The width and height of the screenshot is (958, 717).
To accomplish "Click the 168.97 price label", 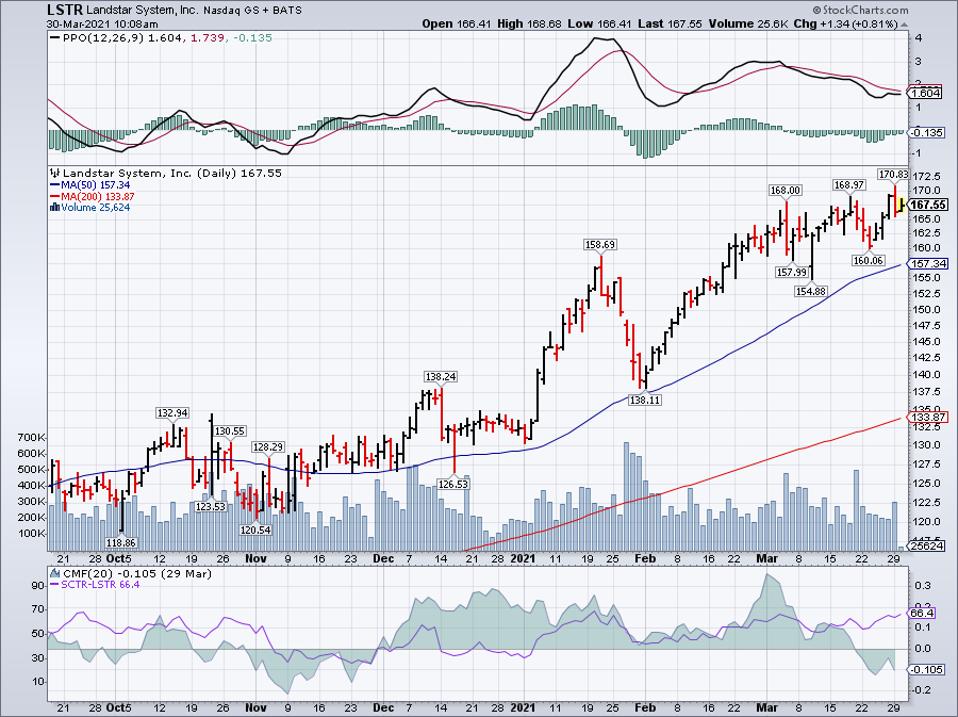I will (850, 184).
